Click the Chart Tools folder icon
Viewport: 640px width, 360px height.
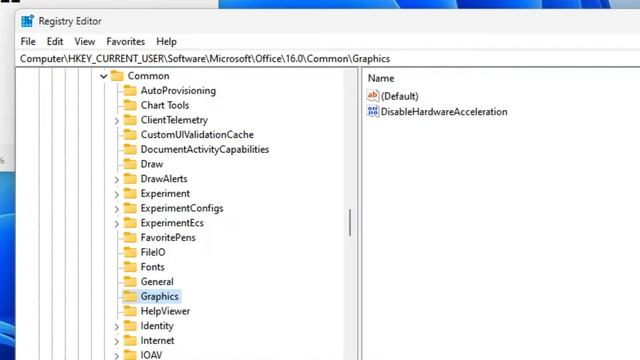[130, 105]
